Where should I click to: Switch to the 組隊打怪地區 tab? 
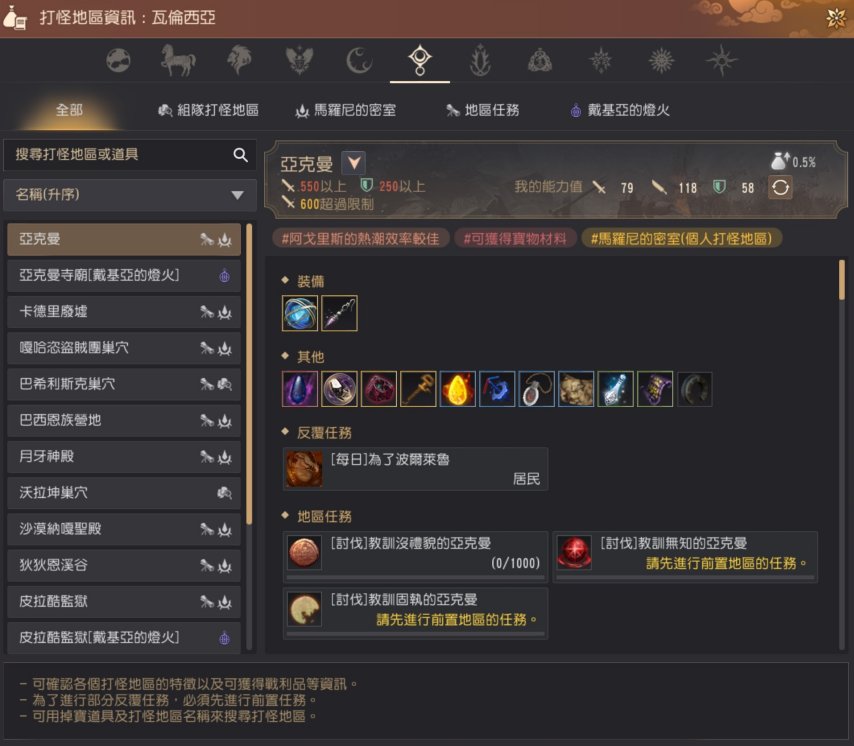[x=208, y=111]
